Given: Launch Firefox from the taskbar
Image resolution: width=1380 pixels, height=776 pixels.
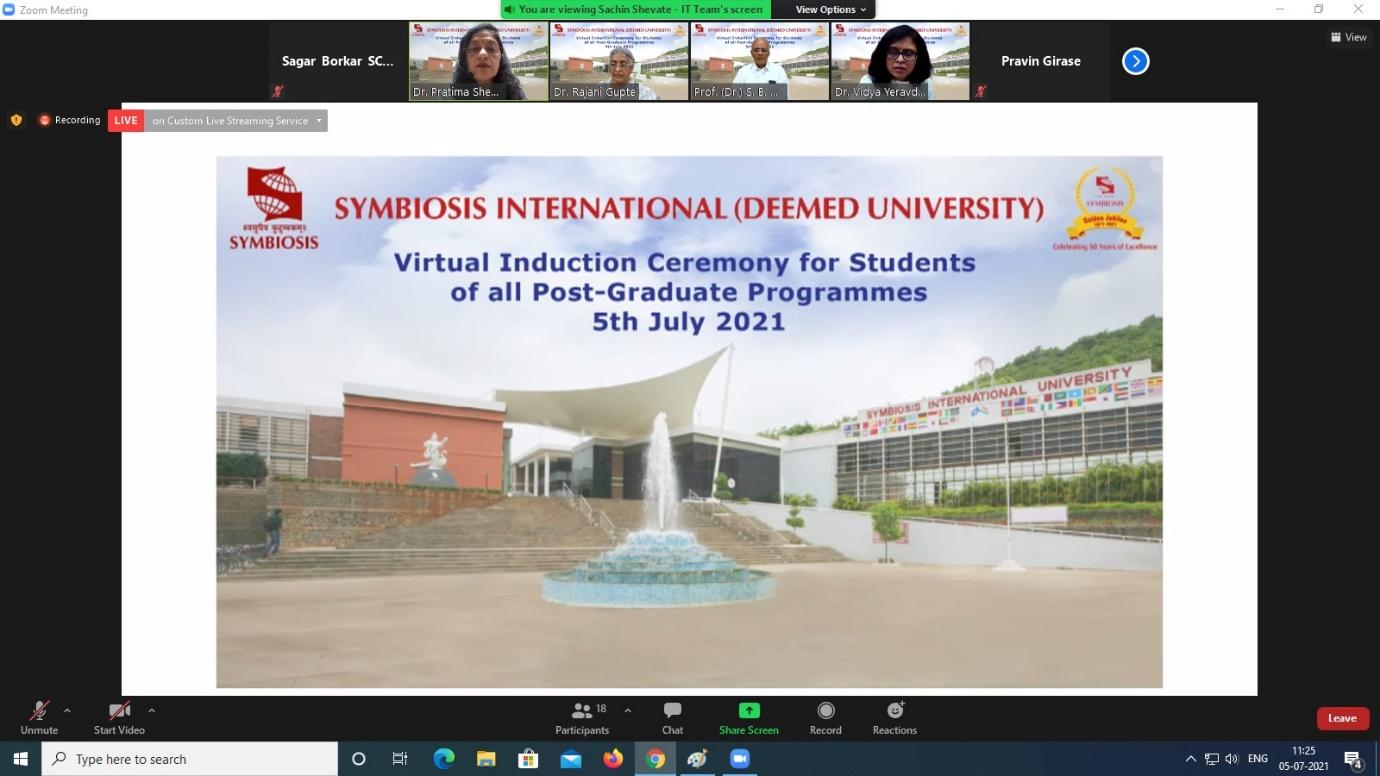Looking at the screenshot, I should (613, 759).
